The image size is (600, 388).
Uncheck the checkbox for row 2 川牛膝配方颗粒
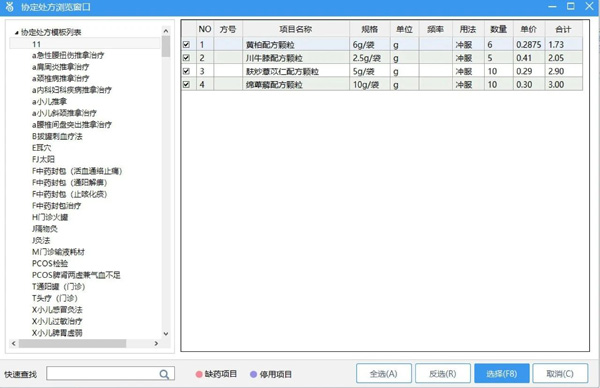coord(186,58)
